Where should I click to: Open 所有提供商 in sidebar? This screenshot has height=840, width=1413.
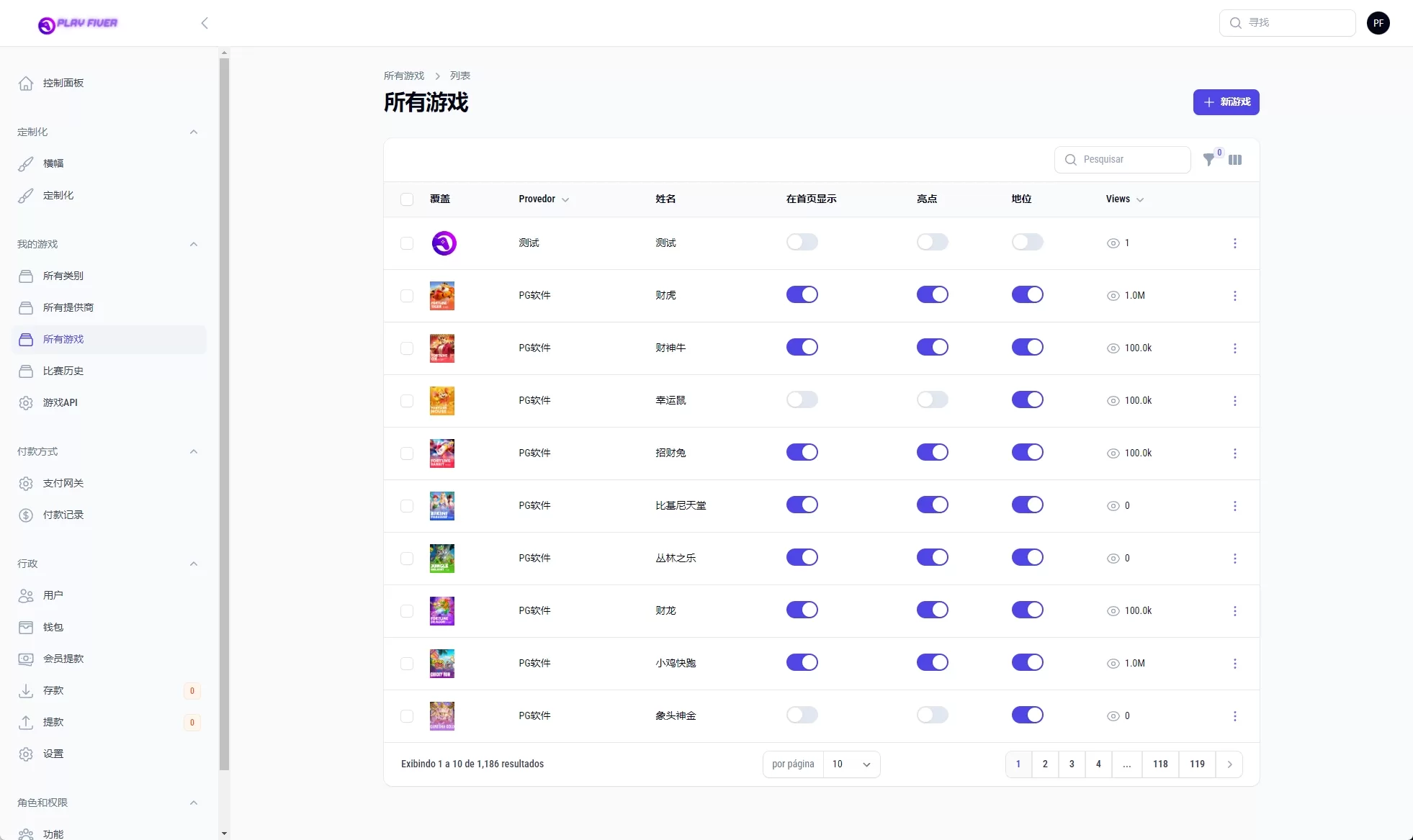(x=109, y=307)
